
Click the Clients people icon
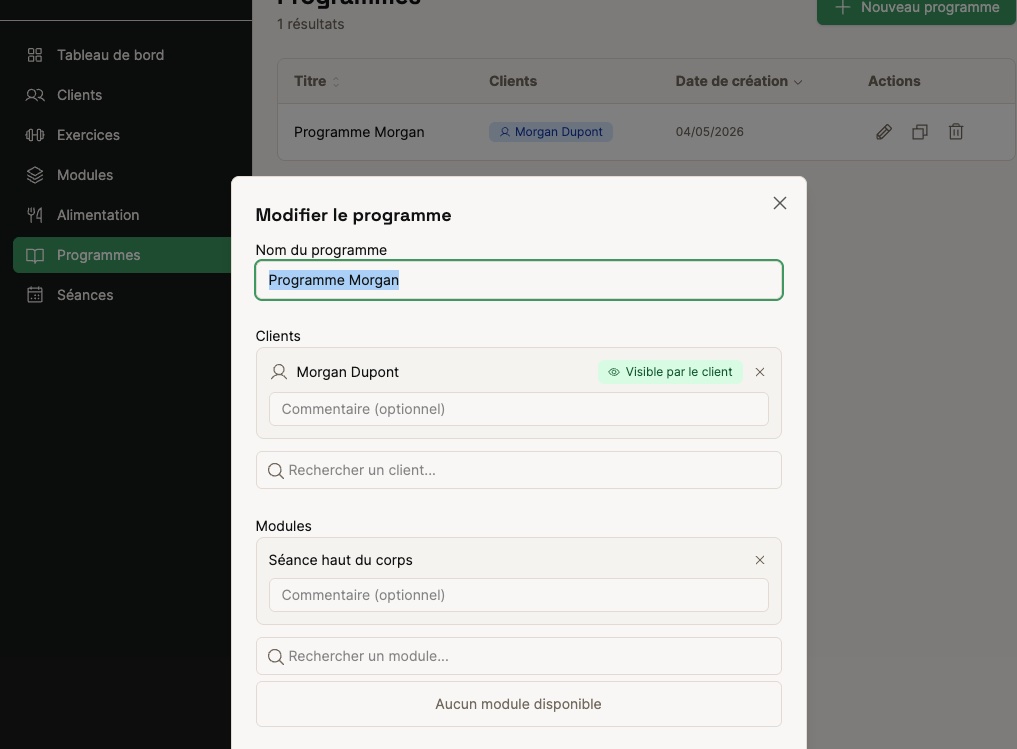(x=35, y=95)
